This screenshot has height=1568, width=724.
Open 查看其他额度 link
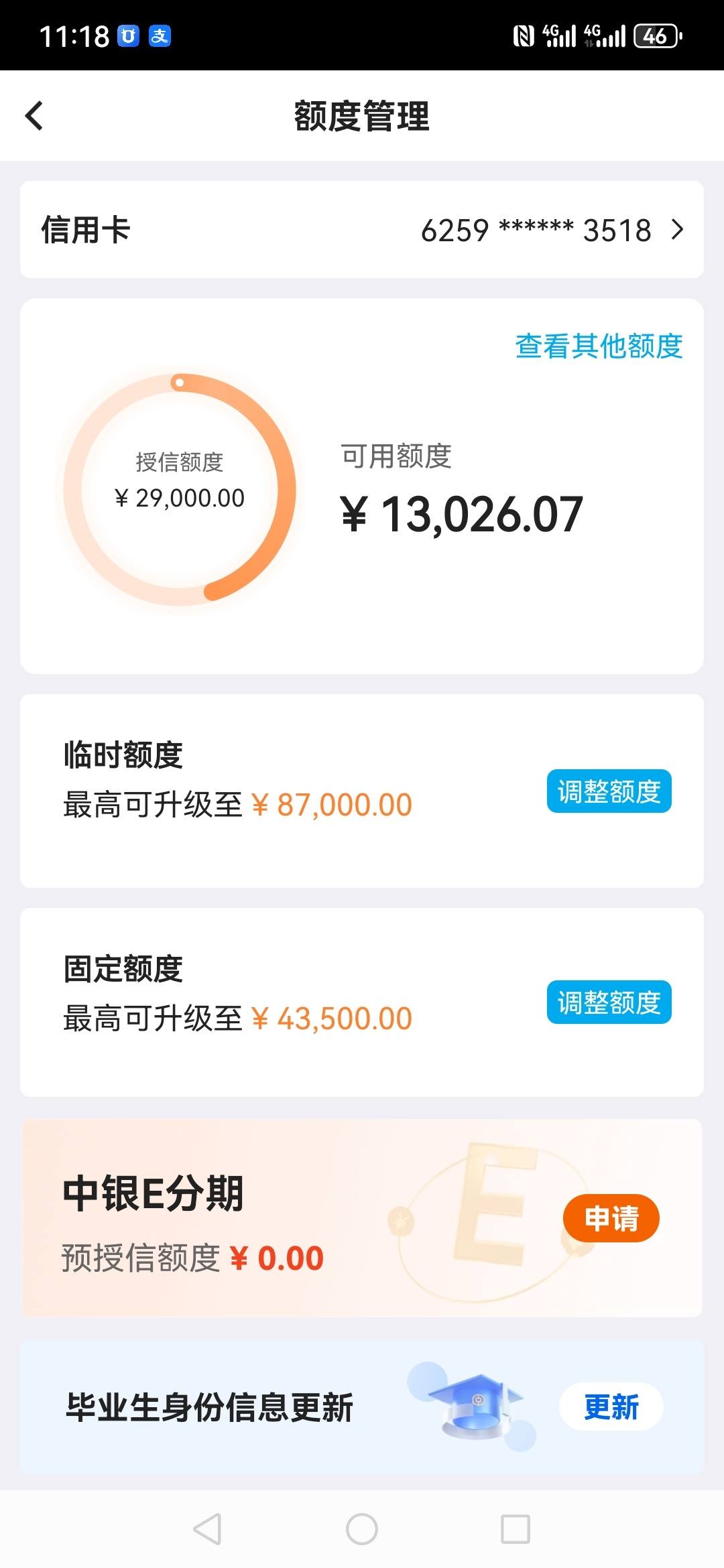(599, 346)
